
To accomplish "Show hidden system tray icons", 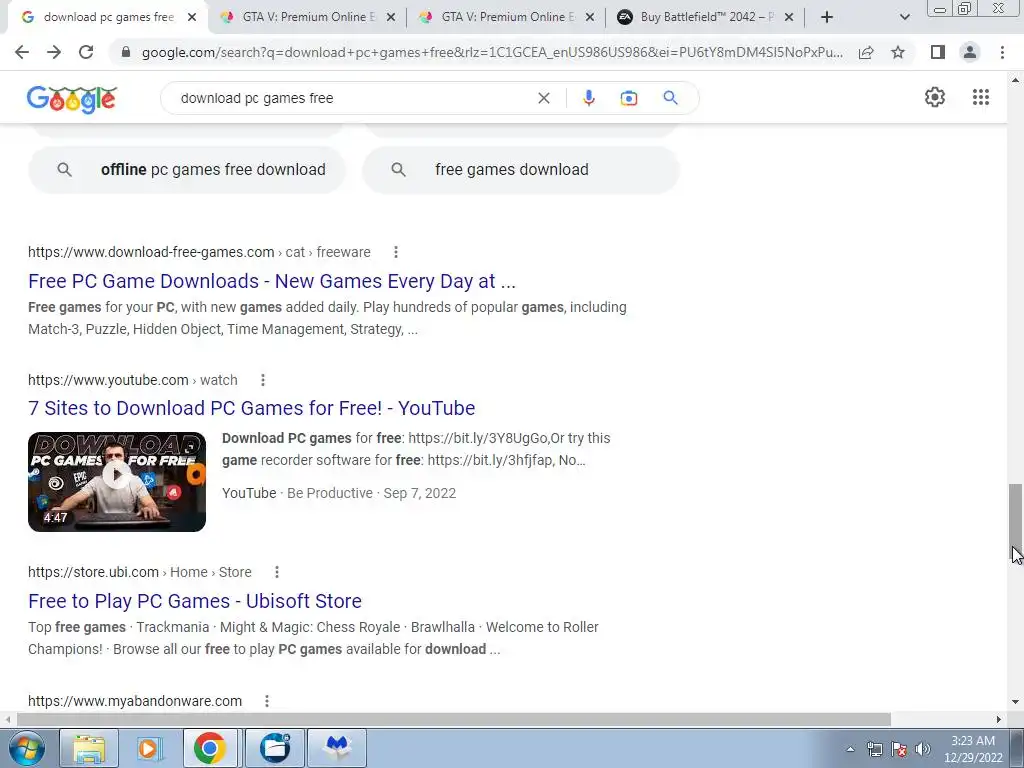I will click(850, 750).
